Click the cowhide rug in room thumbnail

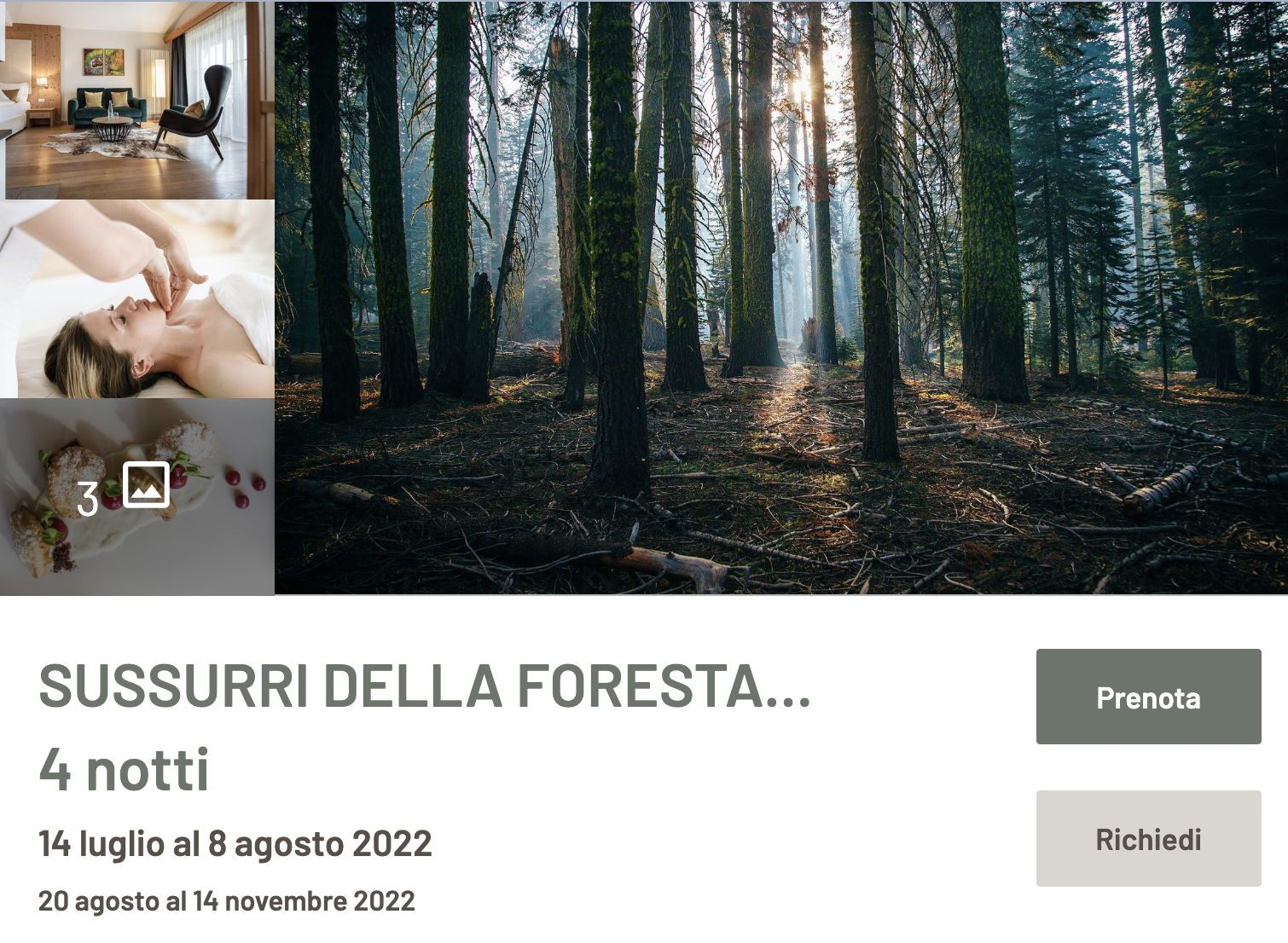115,145
